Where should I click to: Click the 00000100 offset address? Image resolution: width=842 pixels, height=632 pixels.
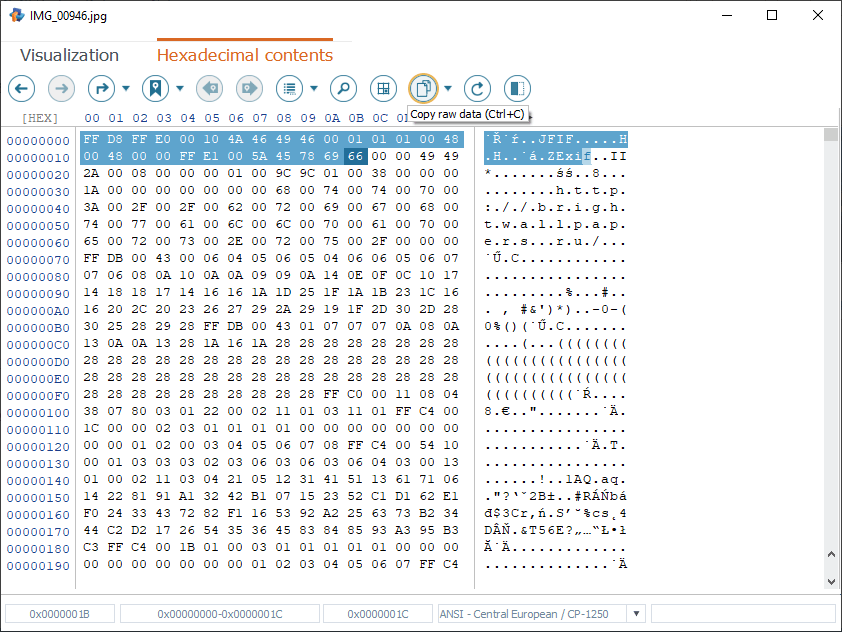click(x=38, y=413)
